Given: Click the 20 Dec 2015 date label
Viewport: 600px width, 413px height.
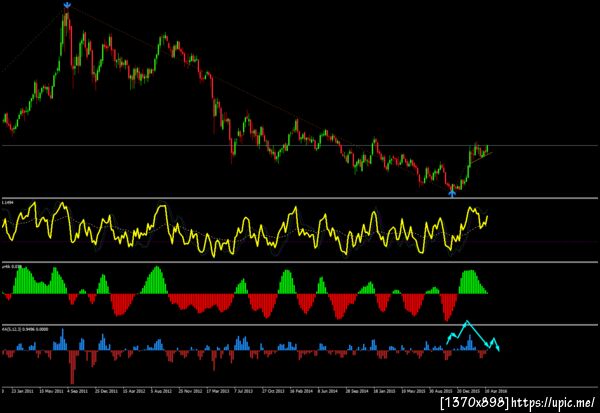Looking at the screenshot, I should (468, 391).
